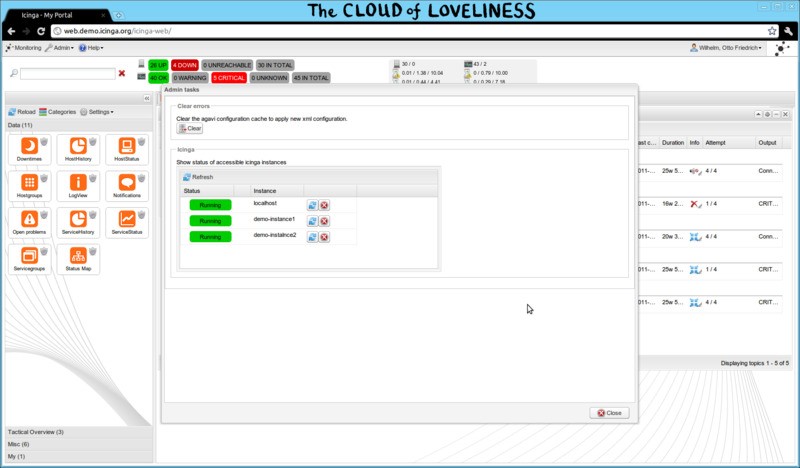
Task: Go back in browser history
Action: click(x=11, y=31)
